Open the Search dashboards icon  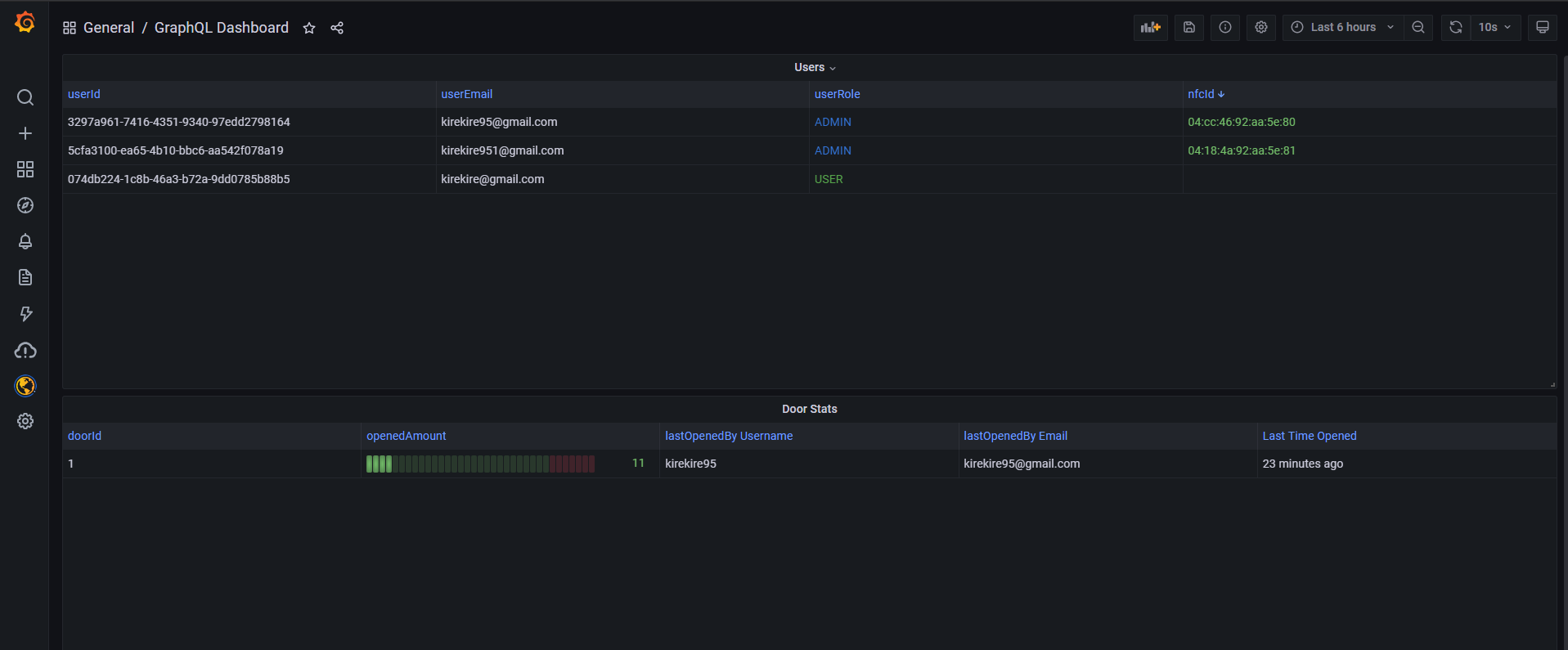(25, 98)
